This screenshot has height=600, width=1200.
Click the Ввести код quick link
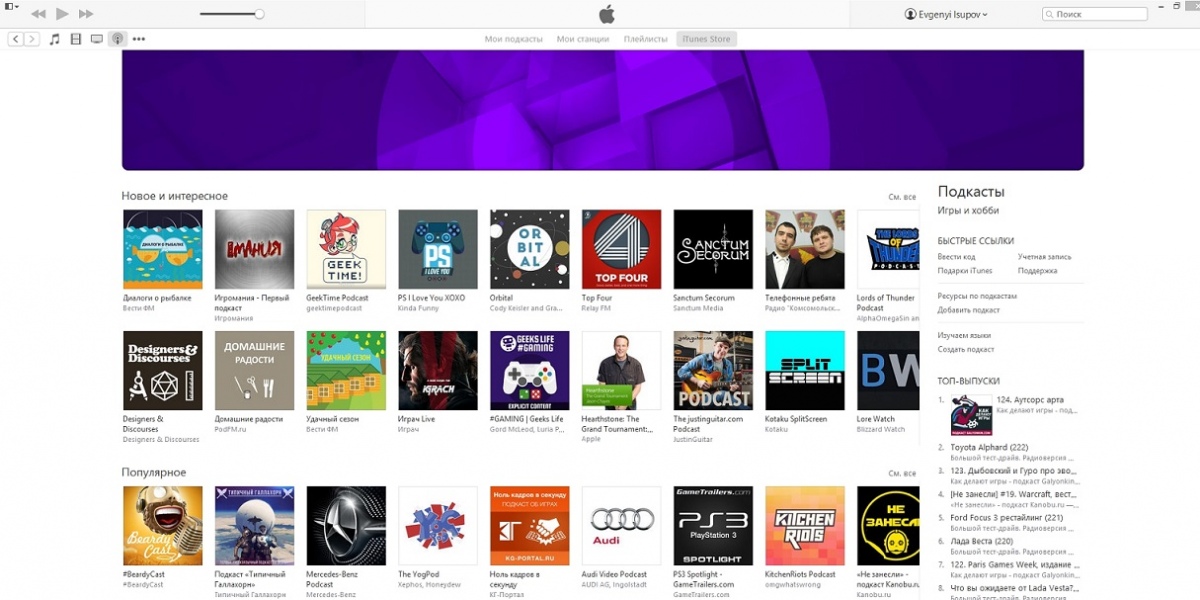[x=956, y=257]
